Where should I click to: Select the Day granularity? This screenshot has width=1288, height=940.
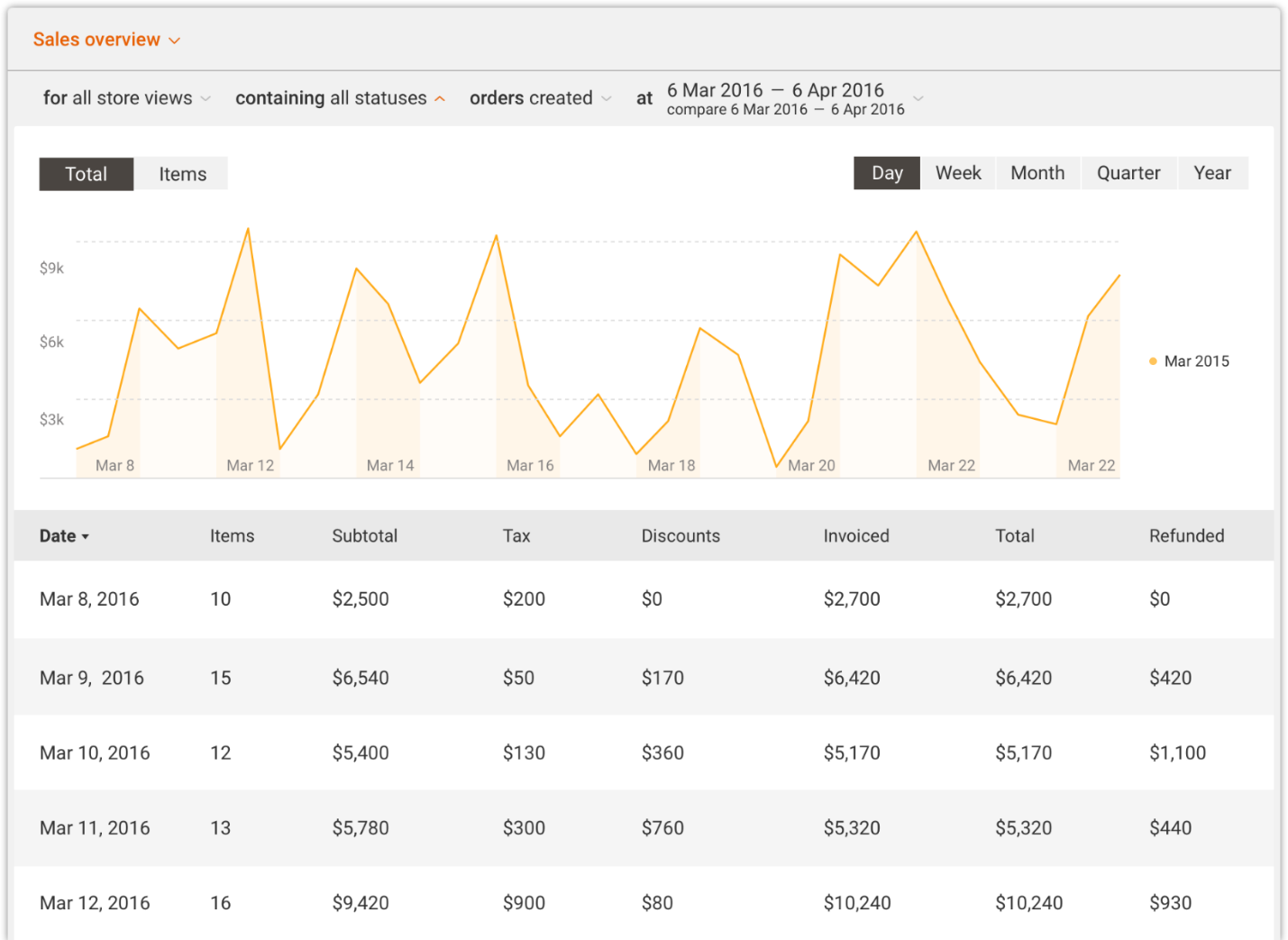pyautogui.click(x=887, y=173)
